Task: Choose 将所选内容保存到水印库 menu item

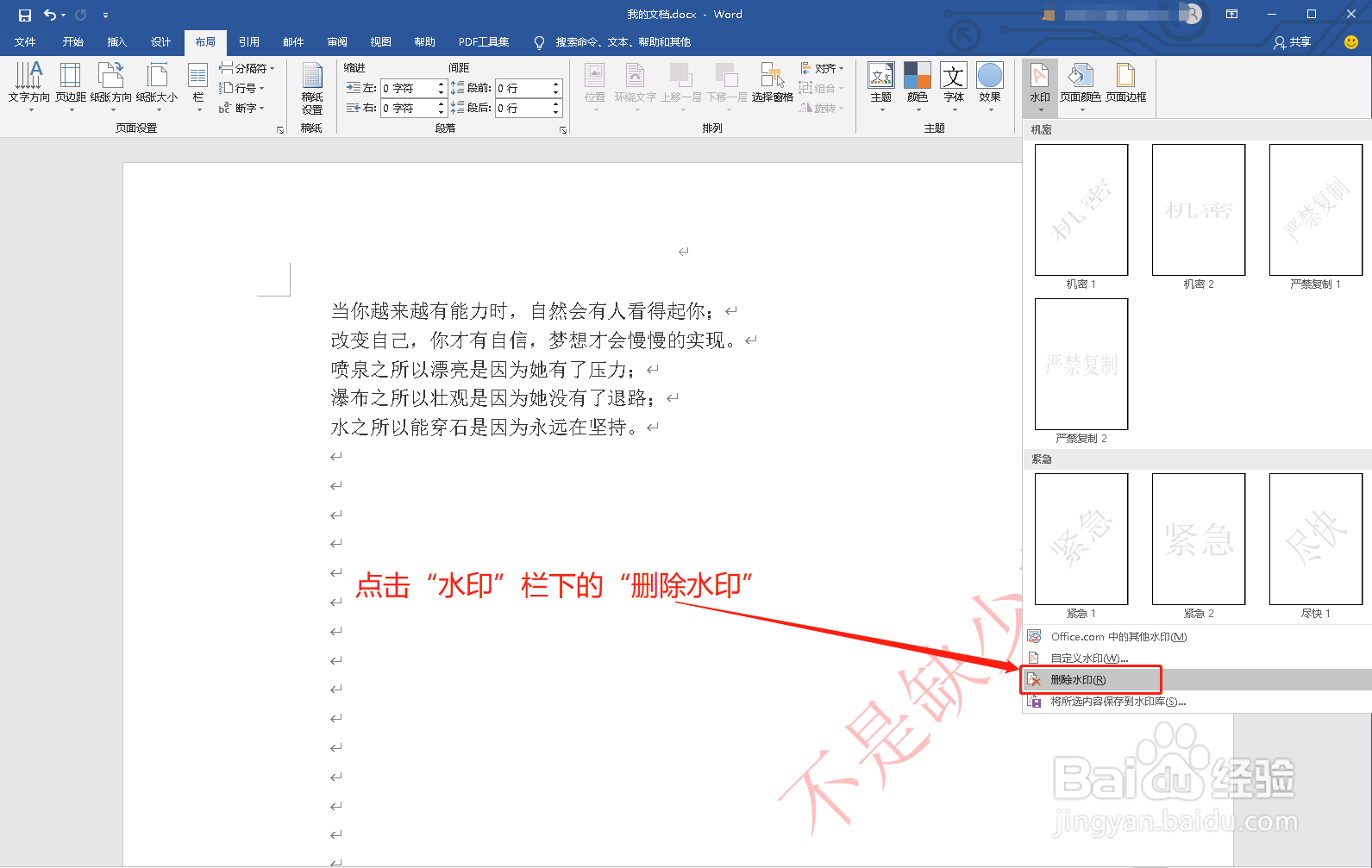Action: pyautogui.click(x=1197, y=702)
